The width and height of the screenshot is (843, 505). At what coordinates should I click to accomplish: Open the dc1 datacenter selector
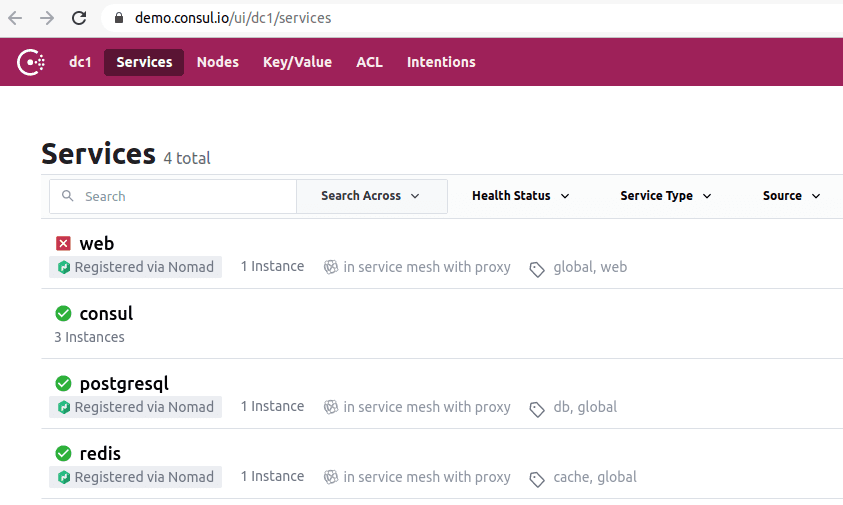tap(80, 62)
